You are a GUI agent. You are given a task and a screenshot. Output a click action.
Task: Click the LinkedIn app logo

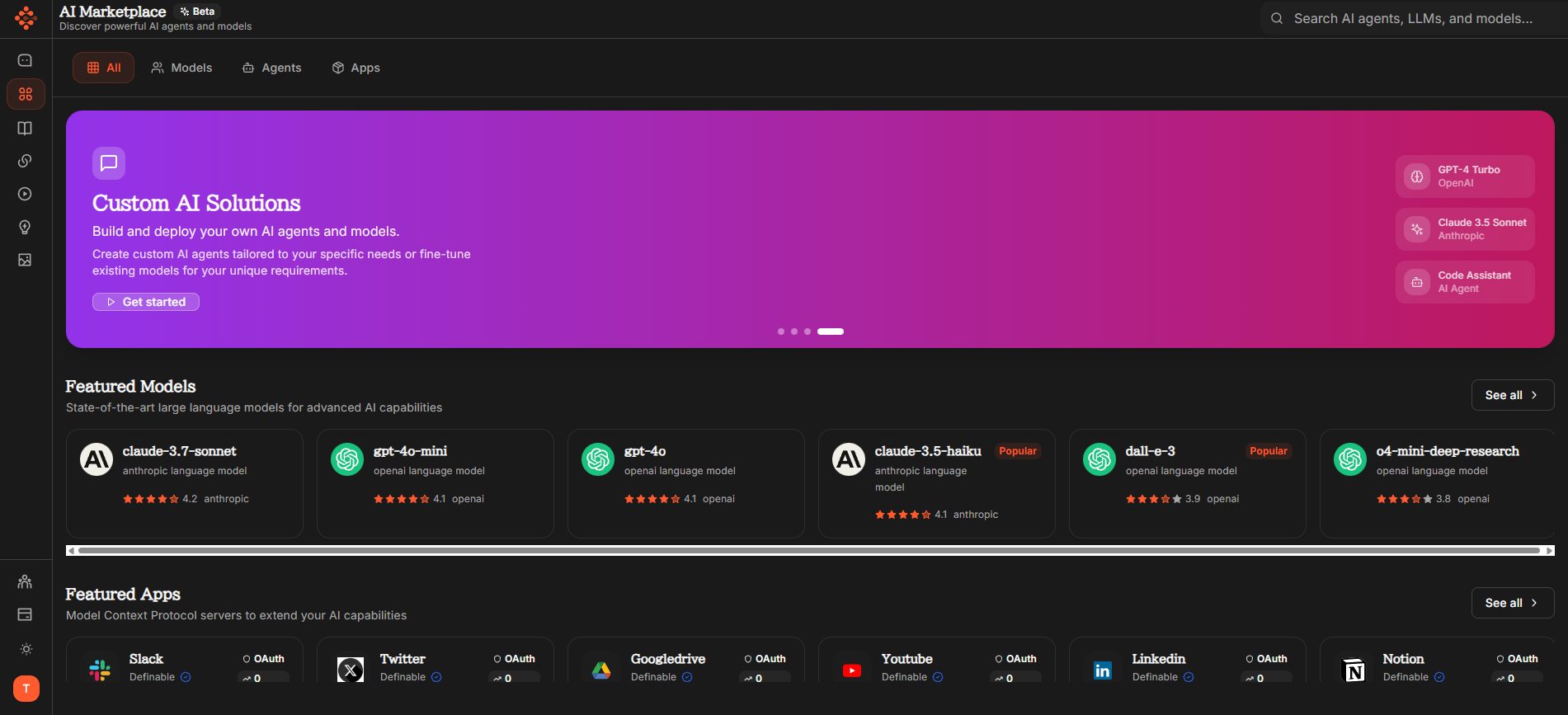tap(1103, 670)
